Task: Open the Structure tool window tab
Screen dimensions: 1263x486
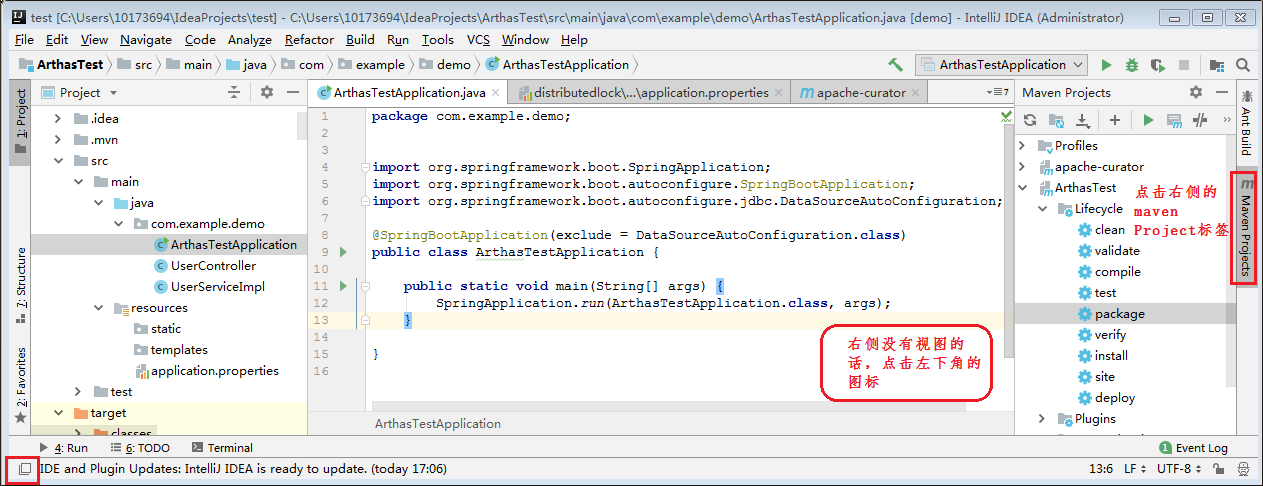Action: (x=21, y=287)
